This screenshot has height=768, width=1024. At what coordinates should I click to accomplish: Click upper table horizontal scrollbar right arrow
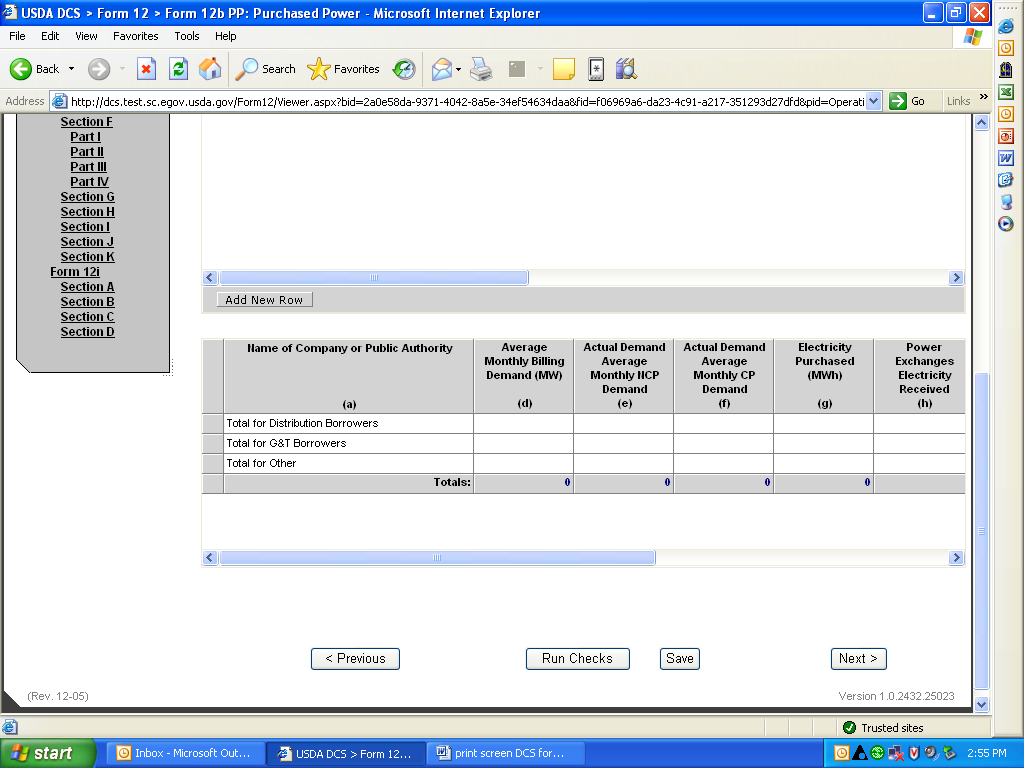click(956, 278)
